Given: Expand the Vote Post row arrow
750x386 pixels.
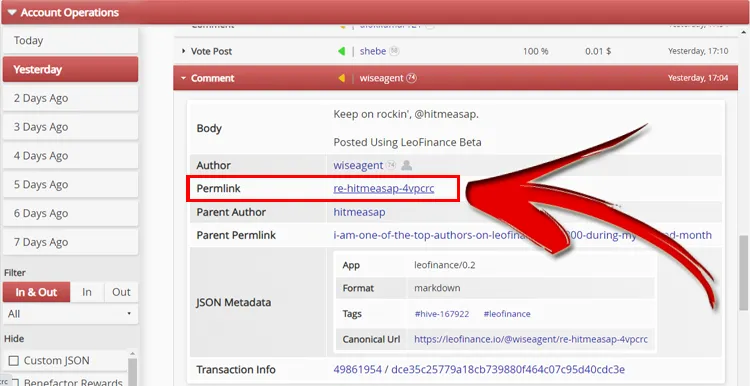Looking at the screenshot, I should pos(183,51).
